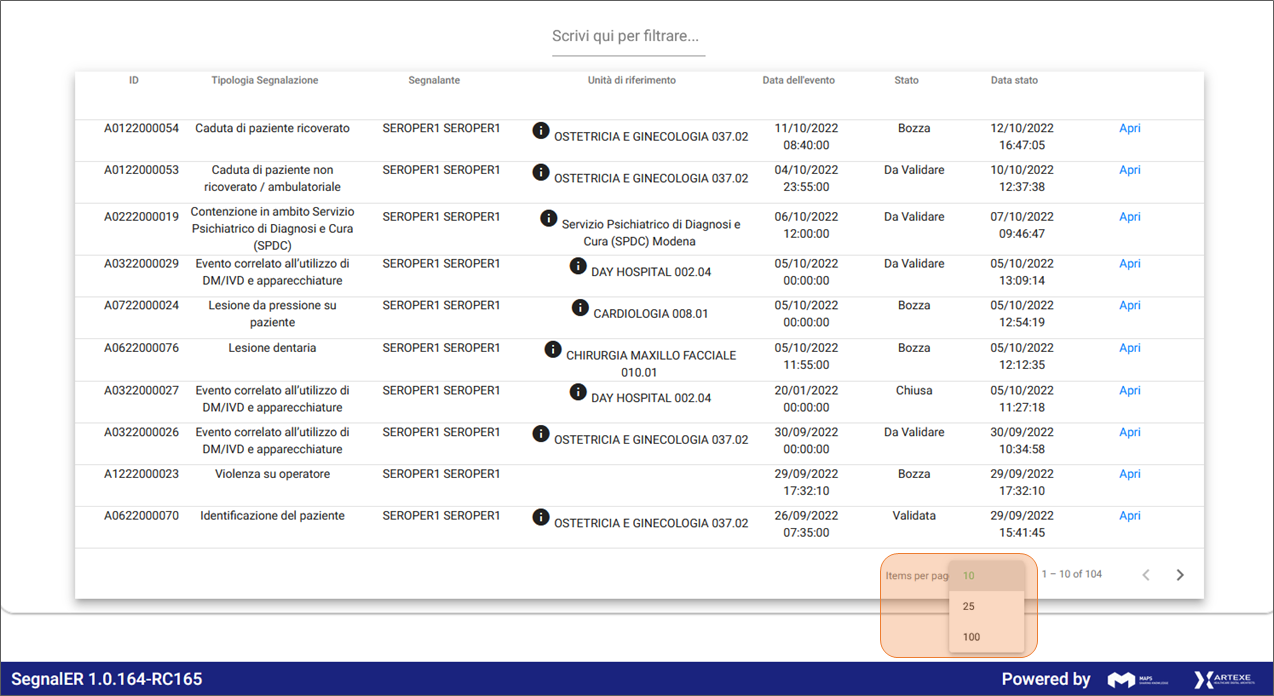This screenshot has height=696, width=1274.
Task: Click info icon beside Servizio Psichiatrico unit
Action: click(x=548, y=218)
